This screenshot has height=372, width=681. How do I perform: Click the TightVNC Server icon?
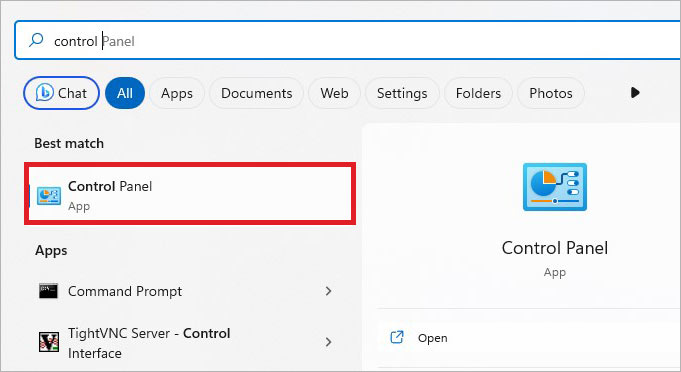click(x=49, y=342)
